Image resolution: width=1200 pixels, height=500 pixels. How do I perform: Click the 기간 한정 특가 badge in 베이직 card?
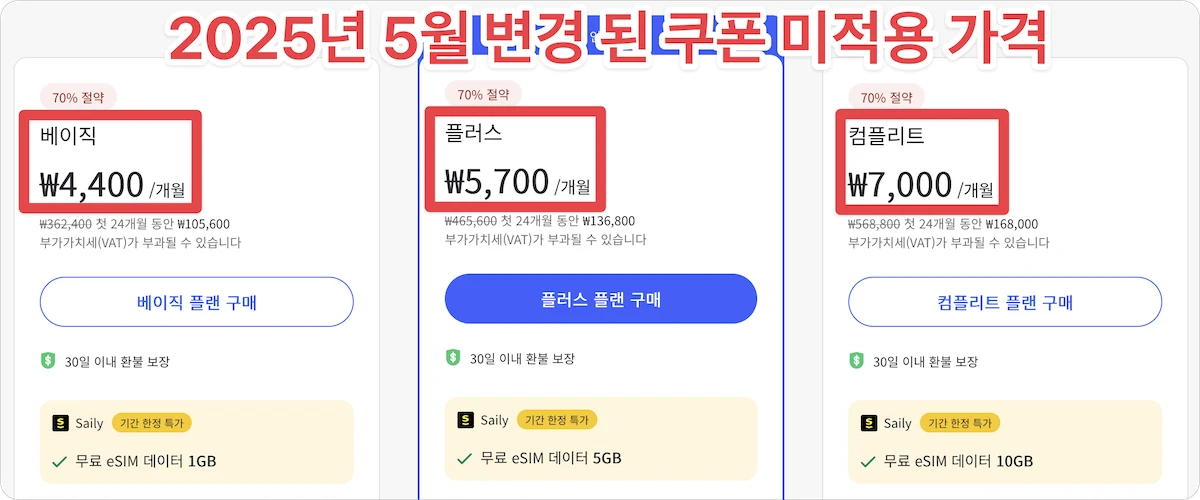[x=151, y=423]
